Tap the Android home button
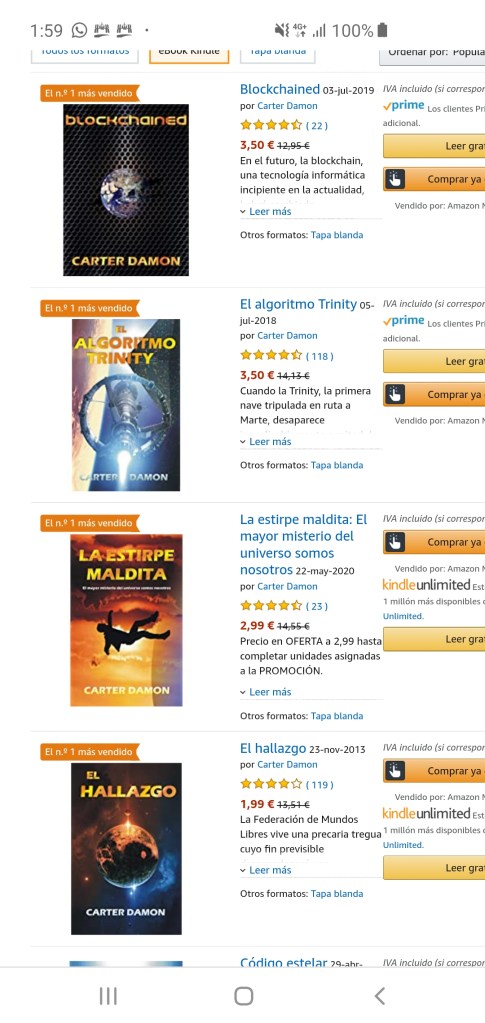Viewport: 485px width, 1023px height. click(x=243, y=996)
